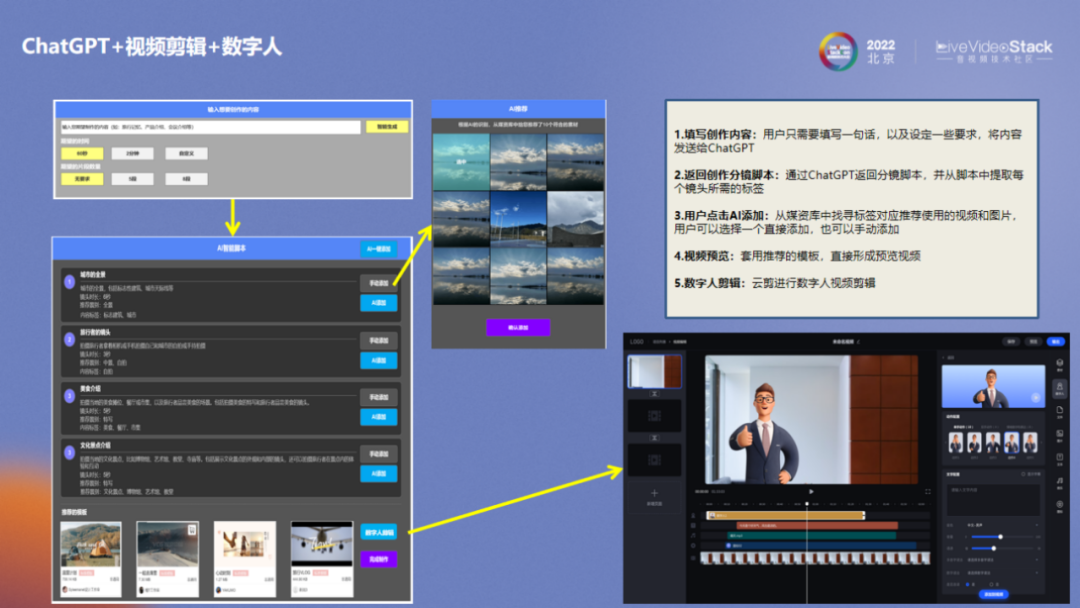Click 手动添加 for the 美食介绍 shot
This screenshot has height=608, width=1080.
(x=378, y=397)
